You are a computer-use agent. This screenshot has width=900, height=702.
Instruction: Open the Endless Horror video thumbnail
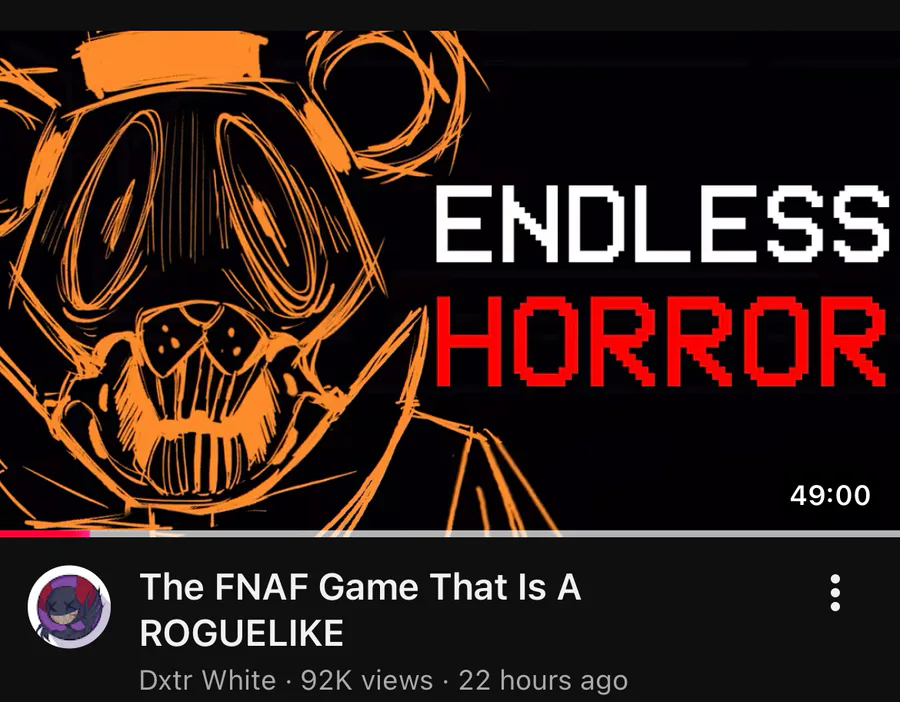(x=450, y=280)
